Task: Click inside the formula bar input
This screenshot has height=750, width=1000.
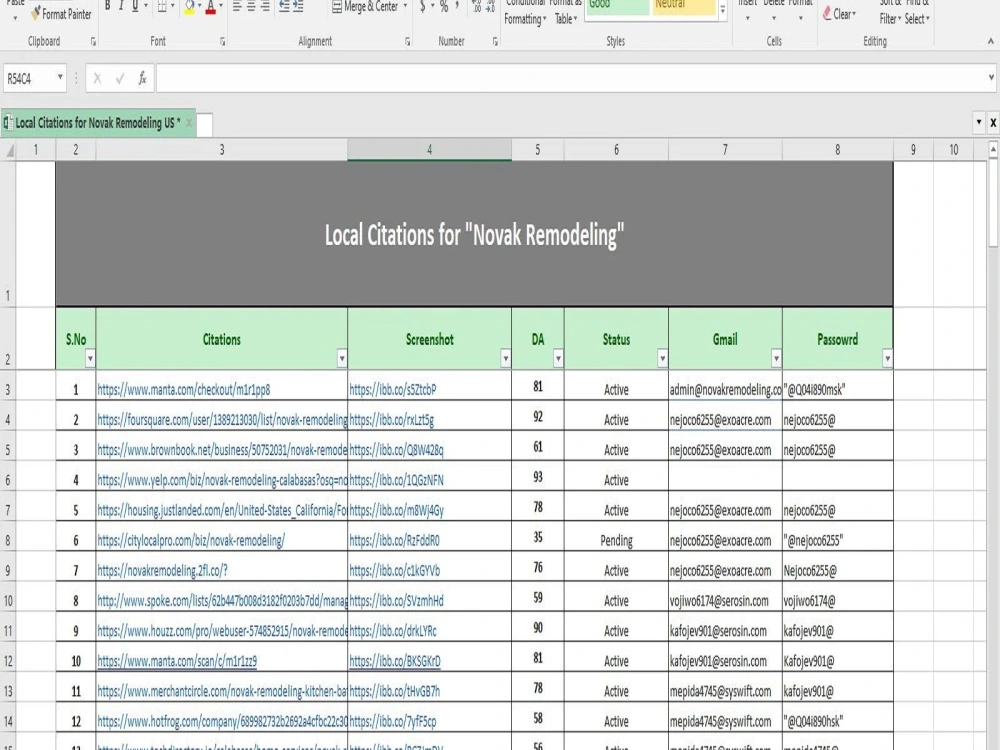Action: [x=571, y=78]
